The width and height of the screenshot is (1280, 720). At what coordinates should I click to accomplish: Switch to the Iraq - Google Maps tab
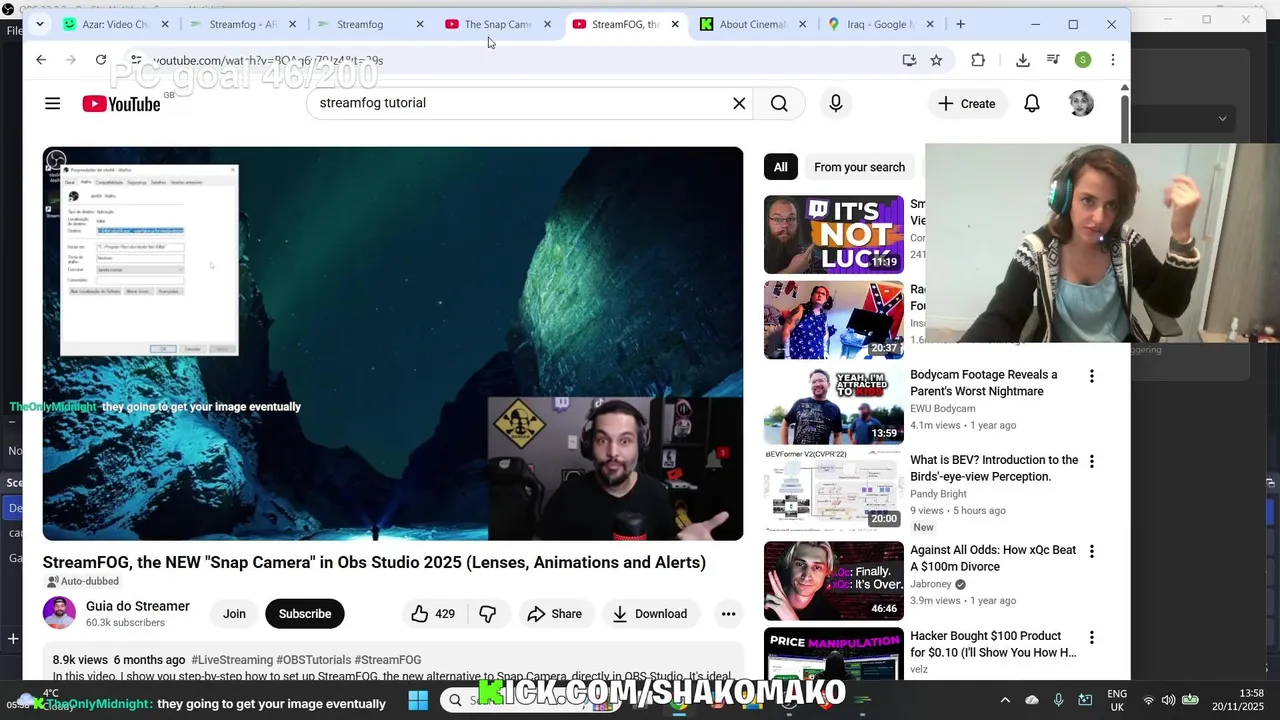pyautogui.click(x=879, y=24)
